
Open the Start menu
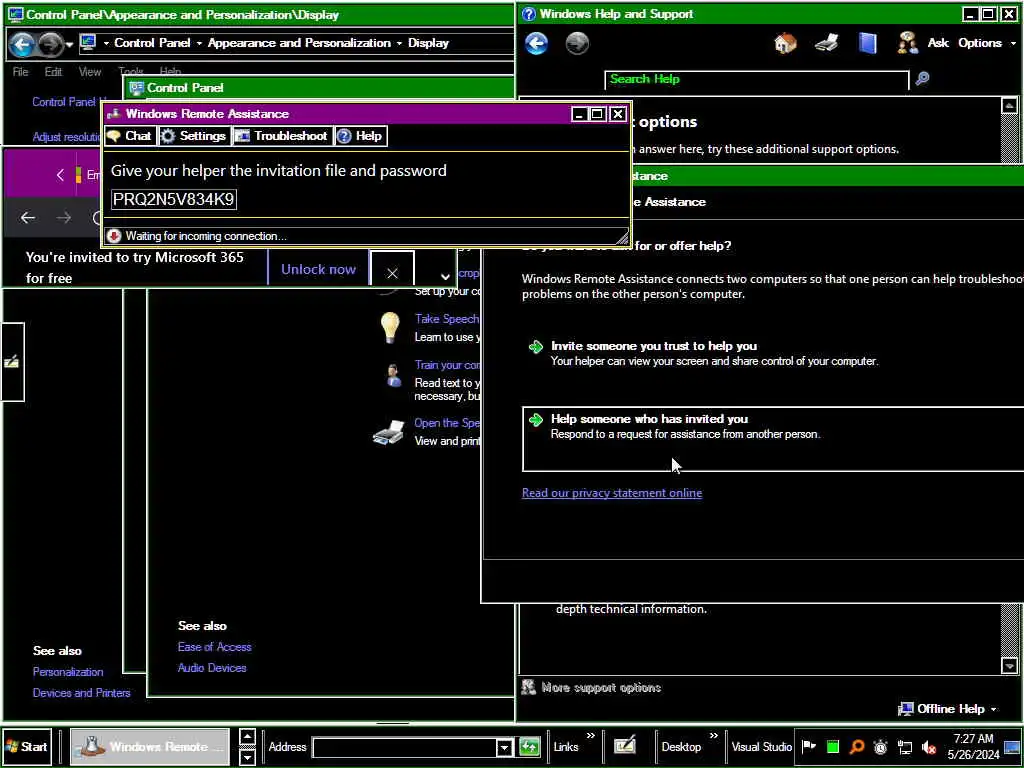tap(27, 747)
